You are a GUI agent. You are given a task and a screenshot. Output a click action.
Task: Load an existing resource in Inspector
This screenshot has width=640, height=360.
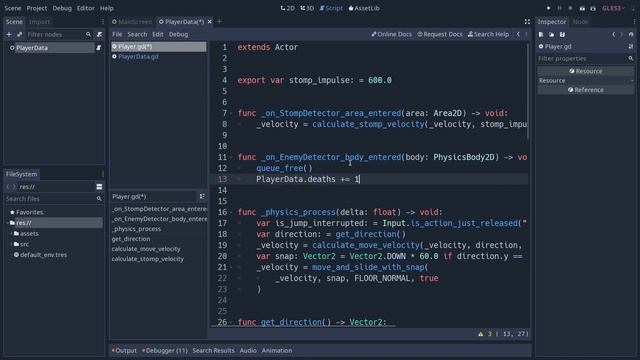(551, 35)
